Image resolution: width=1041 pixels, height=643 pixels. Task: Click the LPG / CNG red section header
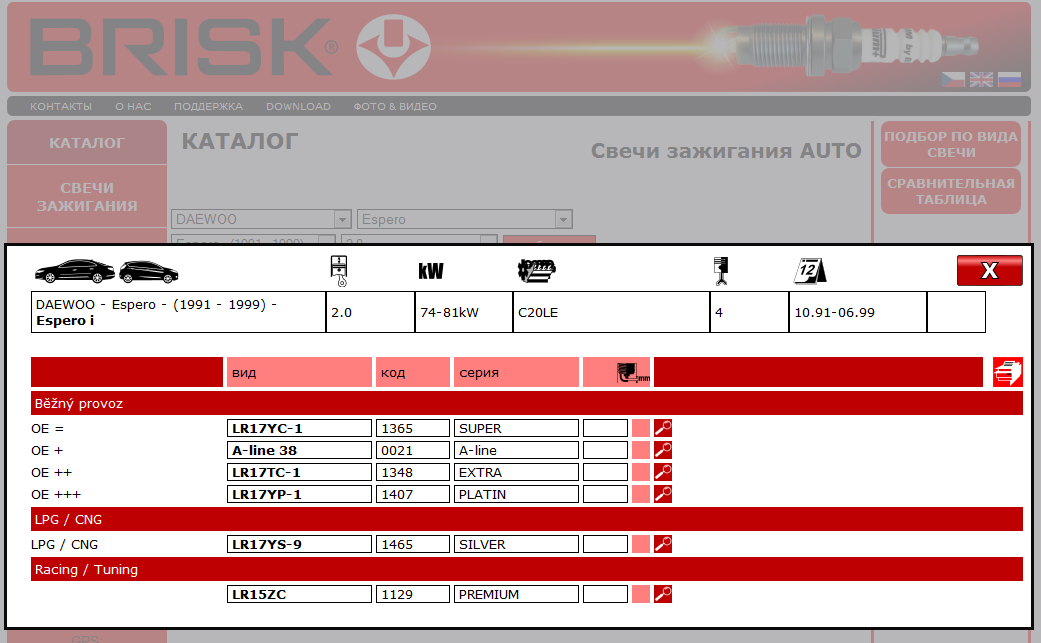(x=526, y=519)
